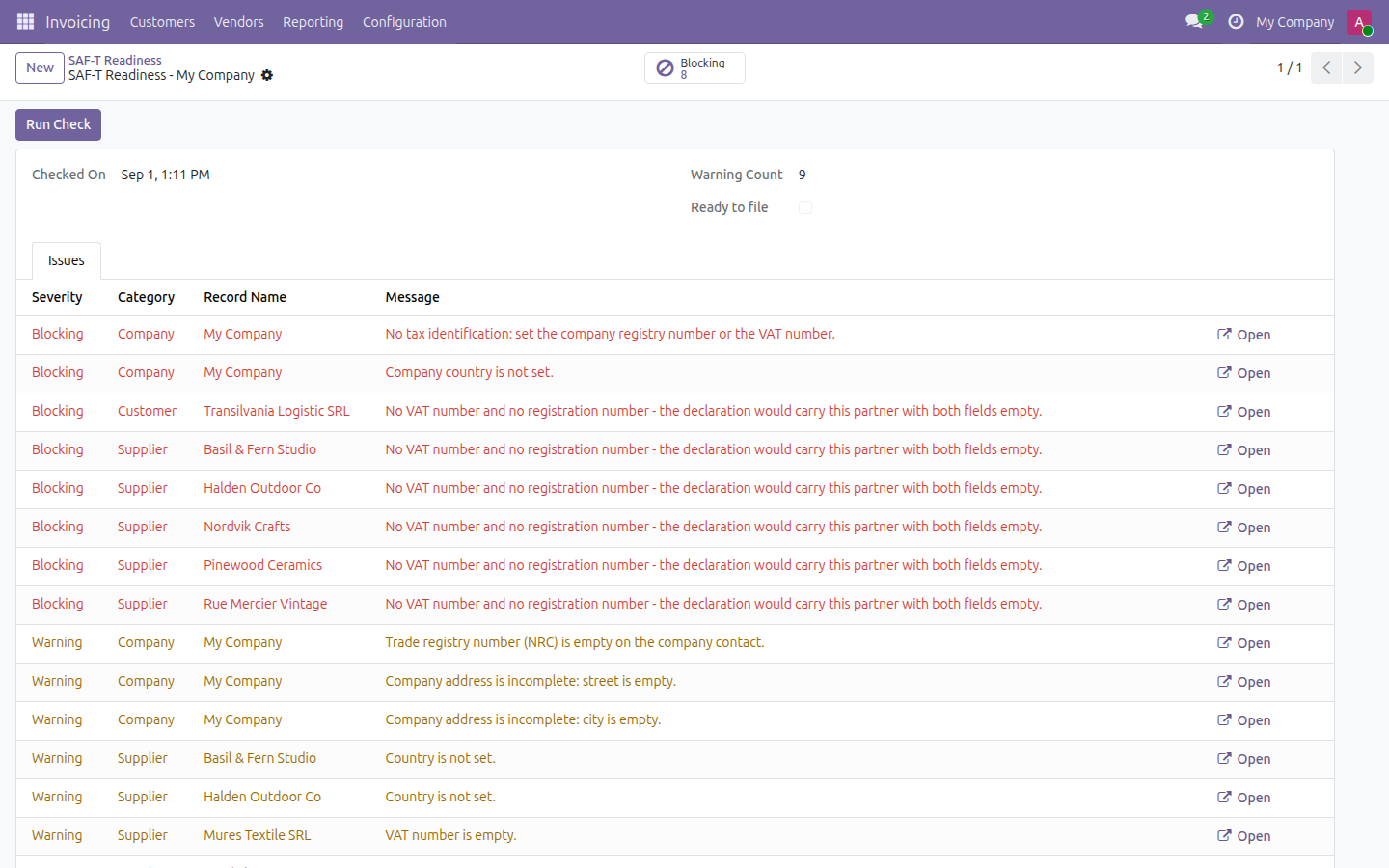Click the Warning Count value 9
Viewport: 1389px width, 868px height.
tap(802, 175)
